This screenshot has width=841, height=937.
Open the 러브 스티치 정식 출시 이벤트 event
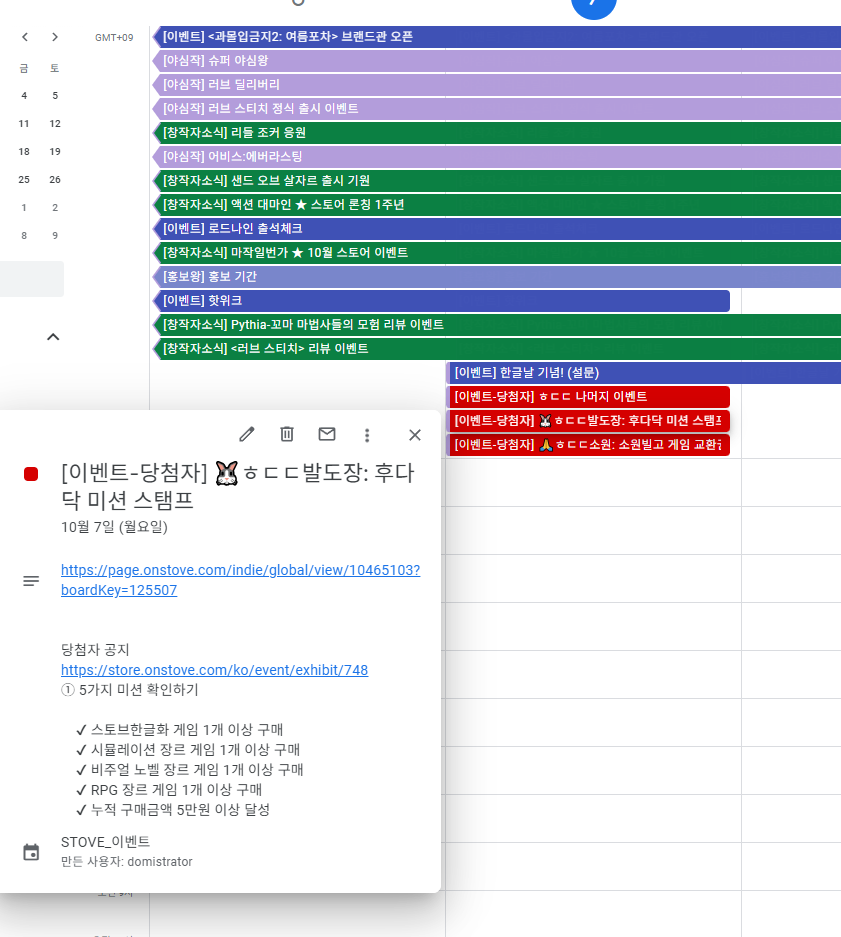tap(496, 109)
